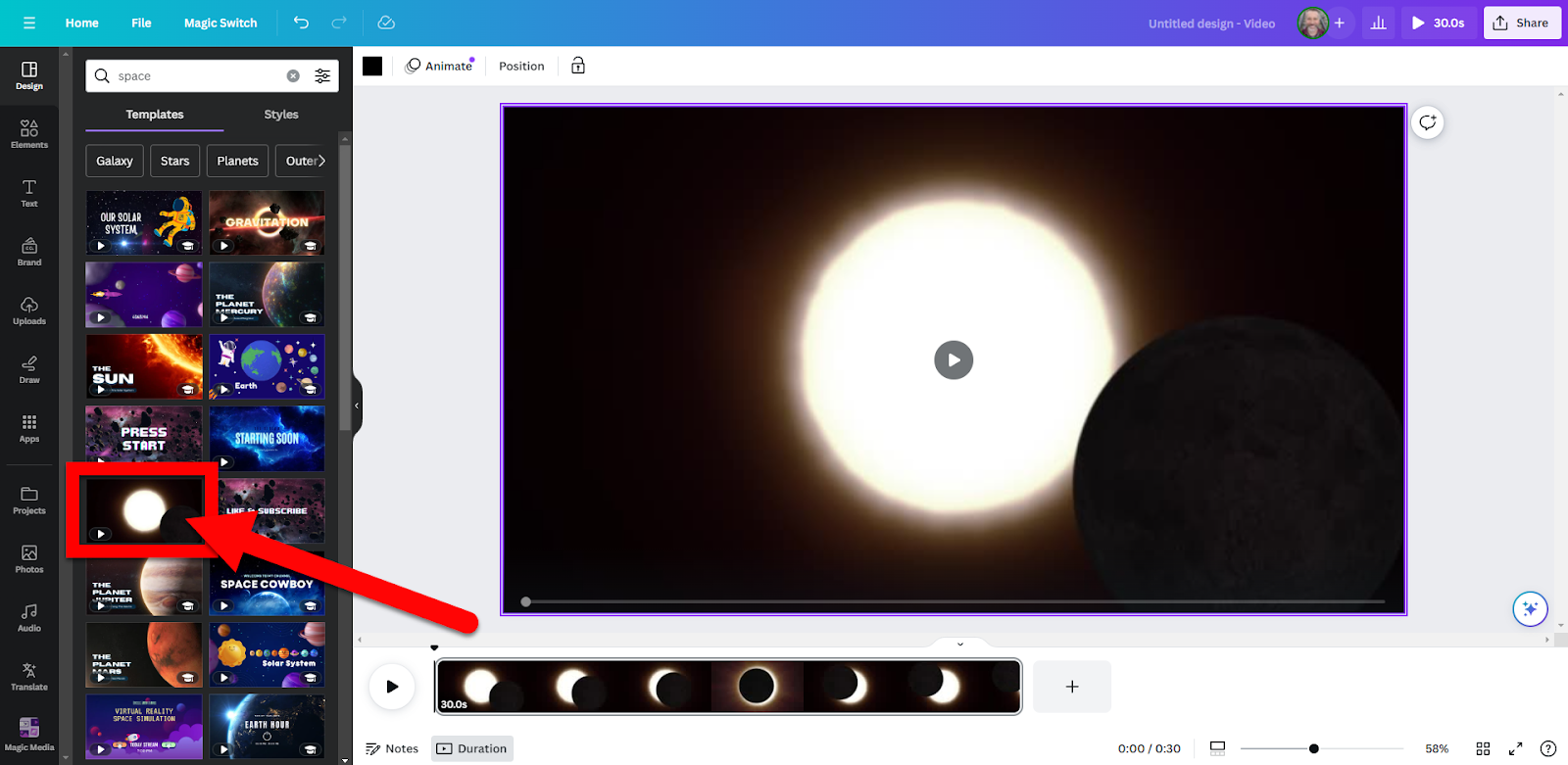Image resolution: width=1568 pixels, height=765 pixels.
Task: Toggle the Duration view
Action: [x=472, y=748]
